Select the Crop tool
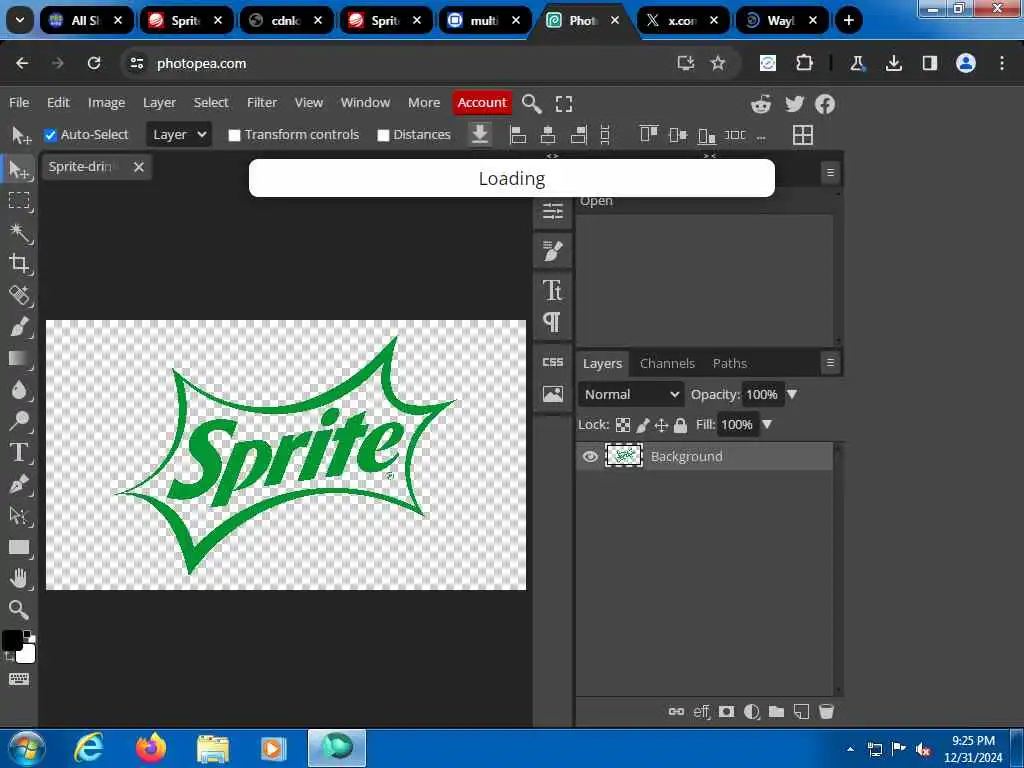Image resolution: width=1024 pixels, height=768 pixels. pyautogui.click(x=19, y=264)
